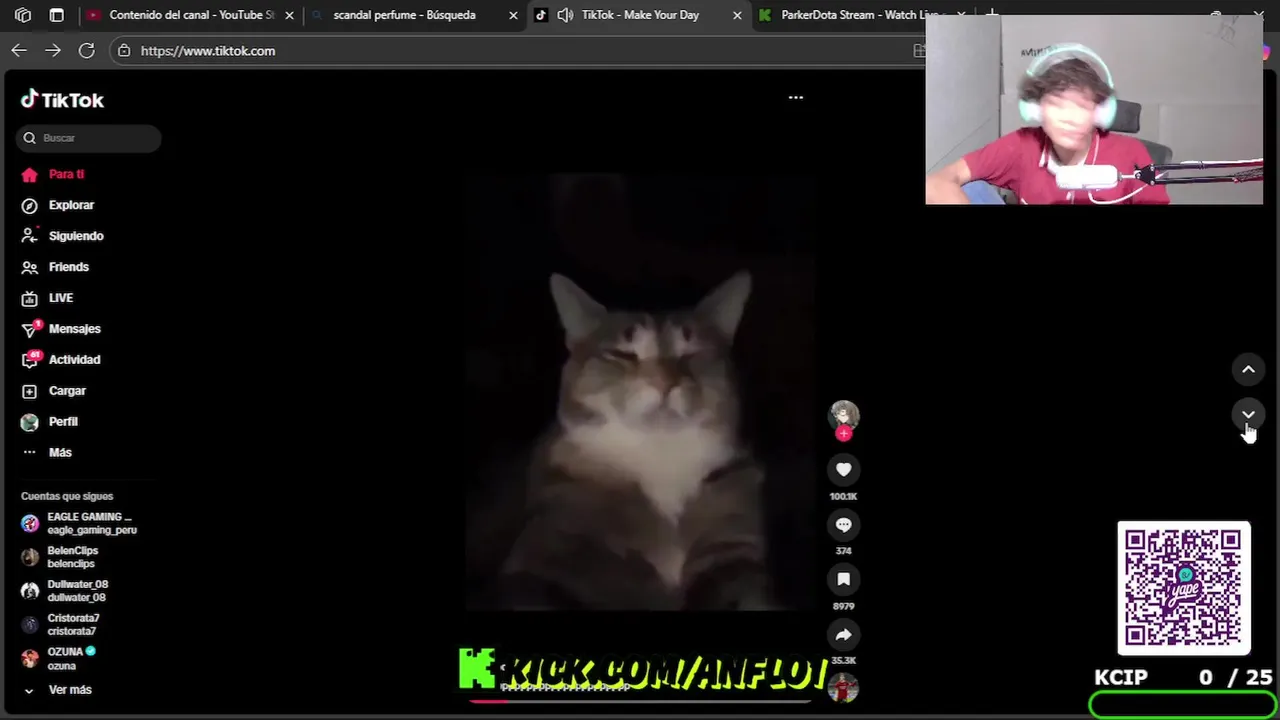
Task: Open the Para ti feed
Action: click(66, 174)
